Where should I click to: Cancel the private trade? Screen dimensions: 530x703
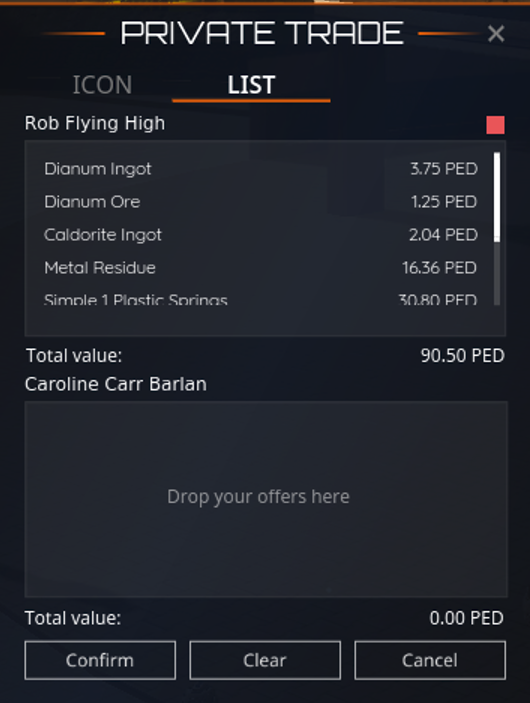430,660
